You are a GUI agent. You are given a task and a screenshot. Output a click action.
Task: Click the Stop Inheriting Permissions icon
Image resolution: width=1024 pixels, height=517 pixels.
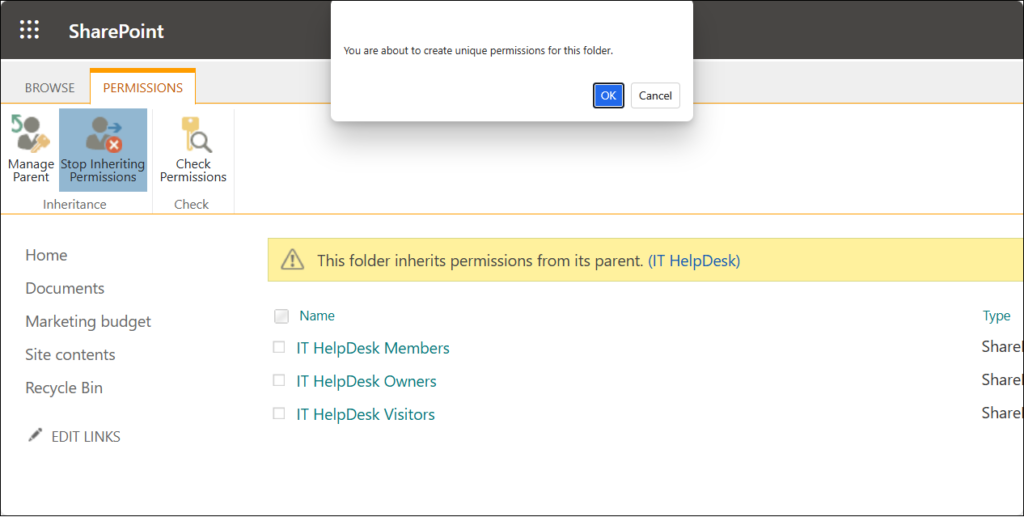pyautogui.click(x=103, y=134)
